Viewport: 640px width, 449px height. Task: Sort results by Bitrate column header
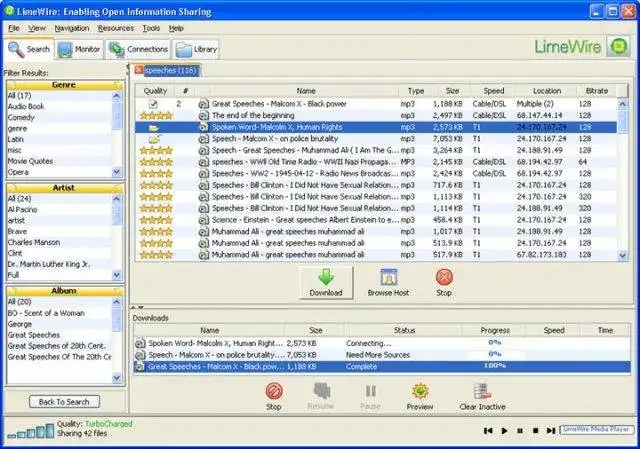(596, 91)
